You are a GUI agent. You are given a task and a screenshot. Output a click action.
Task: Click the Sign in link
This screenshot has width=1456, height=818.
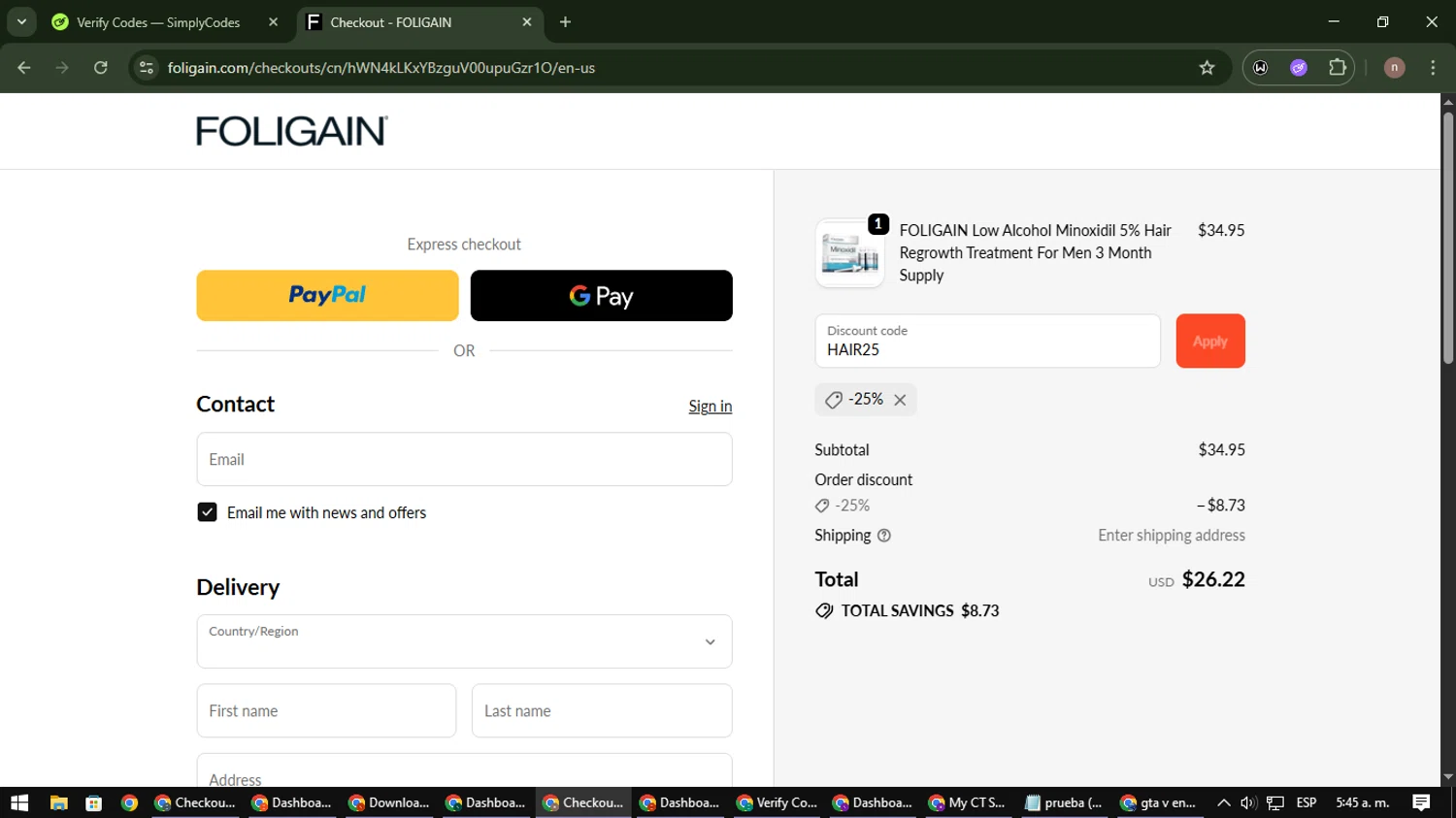pos(711,406)
